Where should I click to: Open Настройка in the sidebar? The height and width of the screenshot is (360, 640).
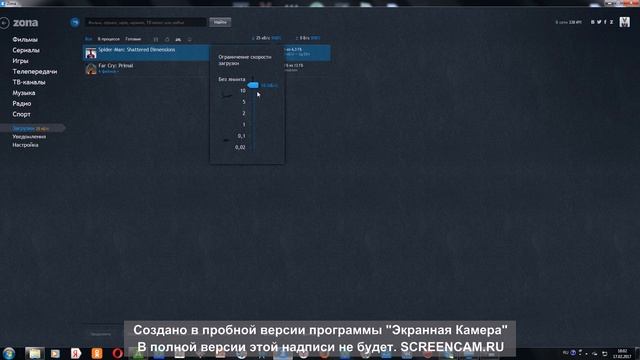[x=25, y=145]
